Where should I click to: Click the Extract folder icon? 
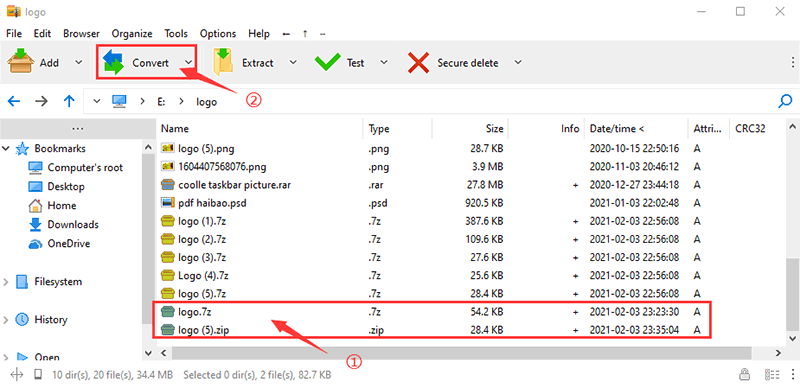point(222,62)
